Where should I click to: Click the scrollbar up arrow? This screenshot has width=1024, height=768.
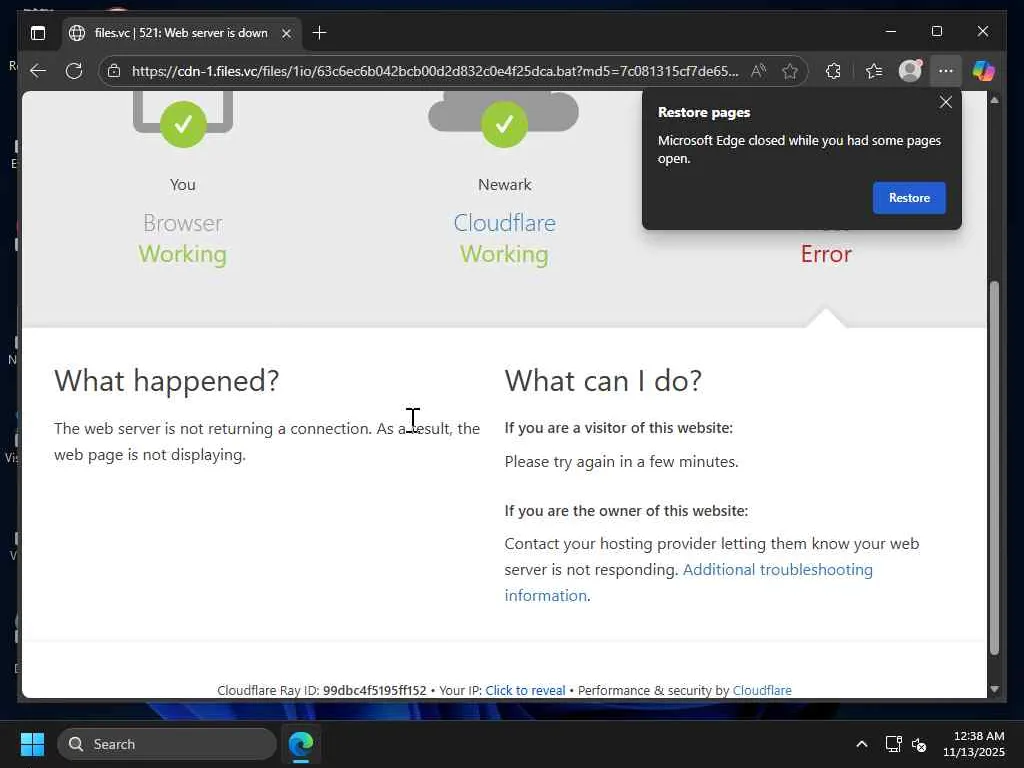[x=994, y=100]
